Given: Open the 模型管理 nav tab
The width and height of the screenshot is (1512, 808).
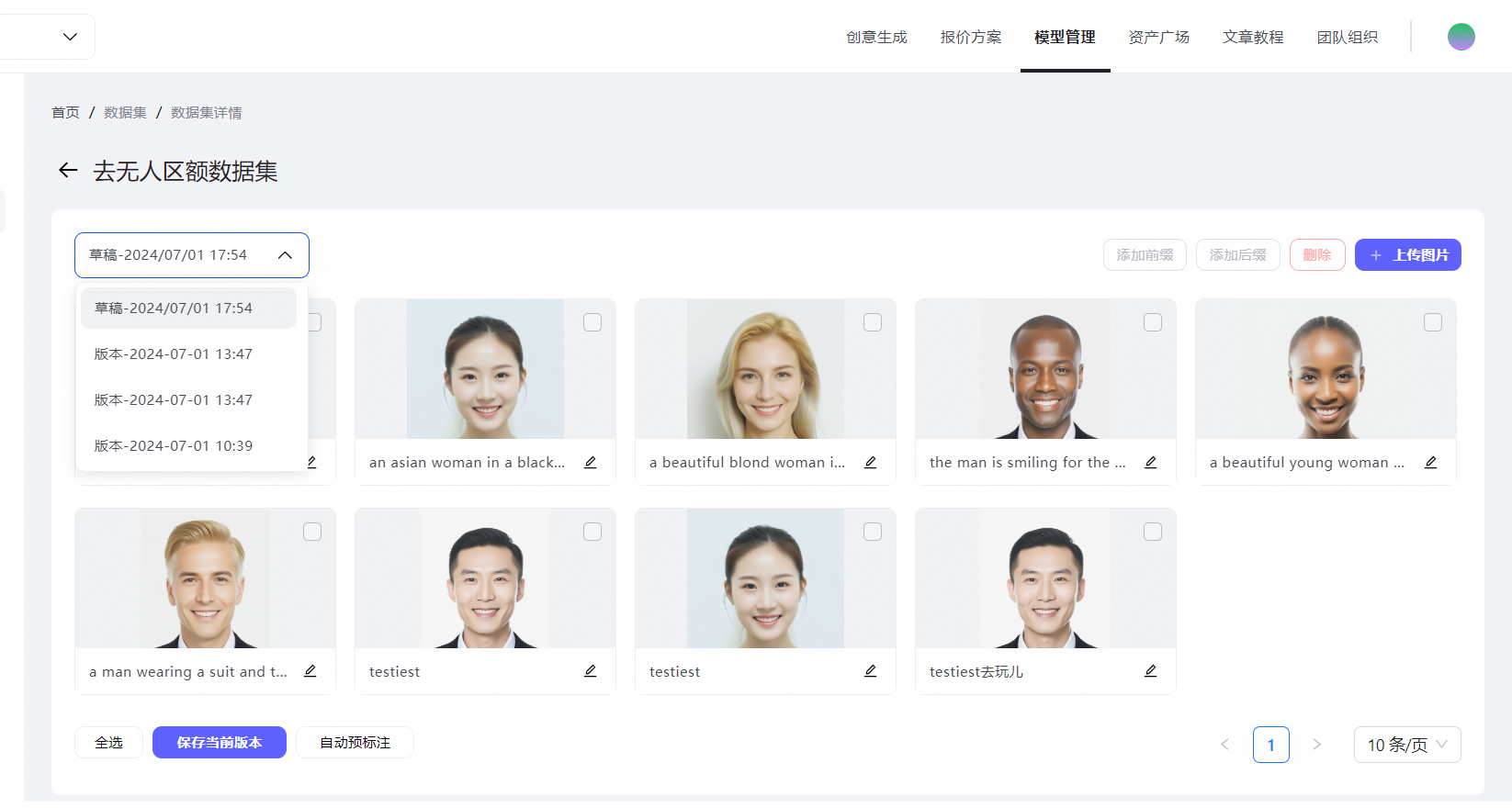Looking at the screenshot, I should 1065,37.
